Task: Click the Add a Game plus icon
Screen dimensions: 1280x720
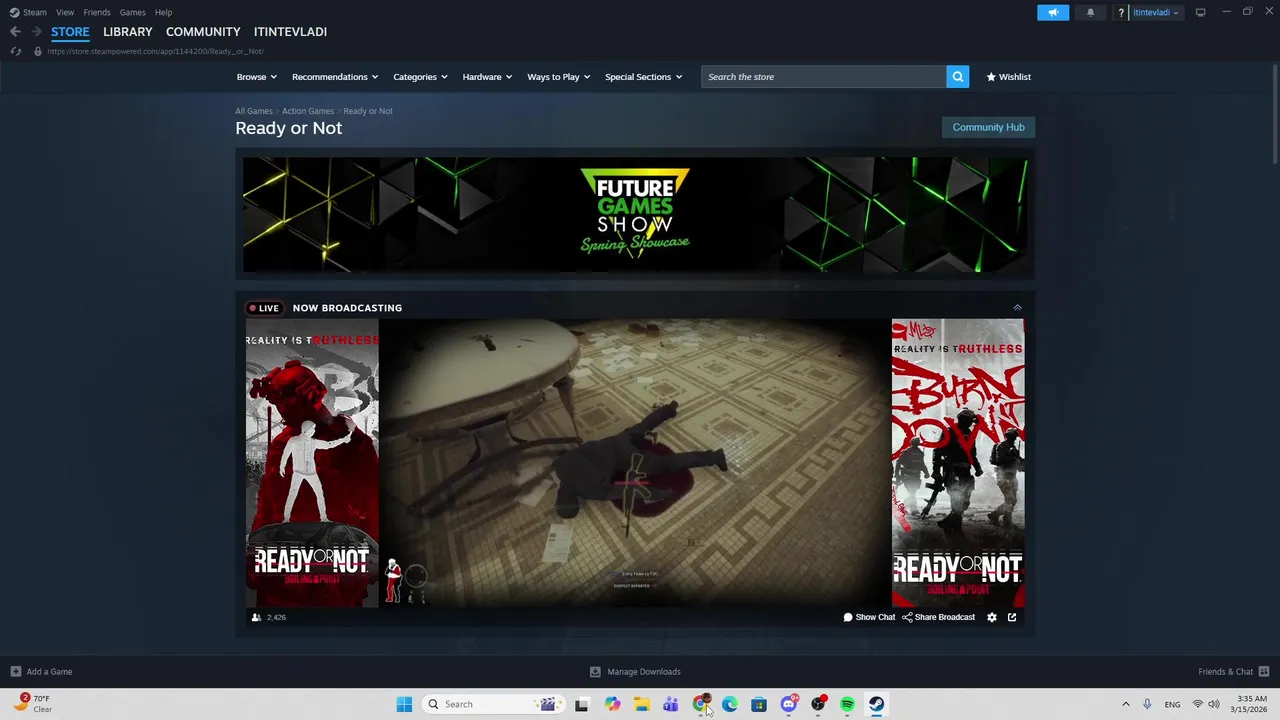Action: coord(15,672)
